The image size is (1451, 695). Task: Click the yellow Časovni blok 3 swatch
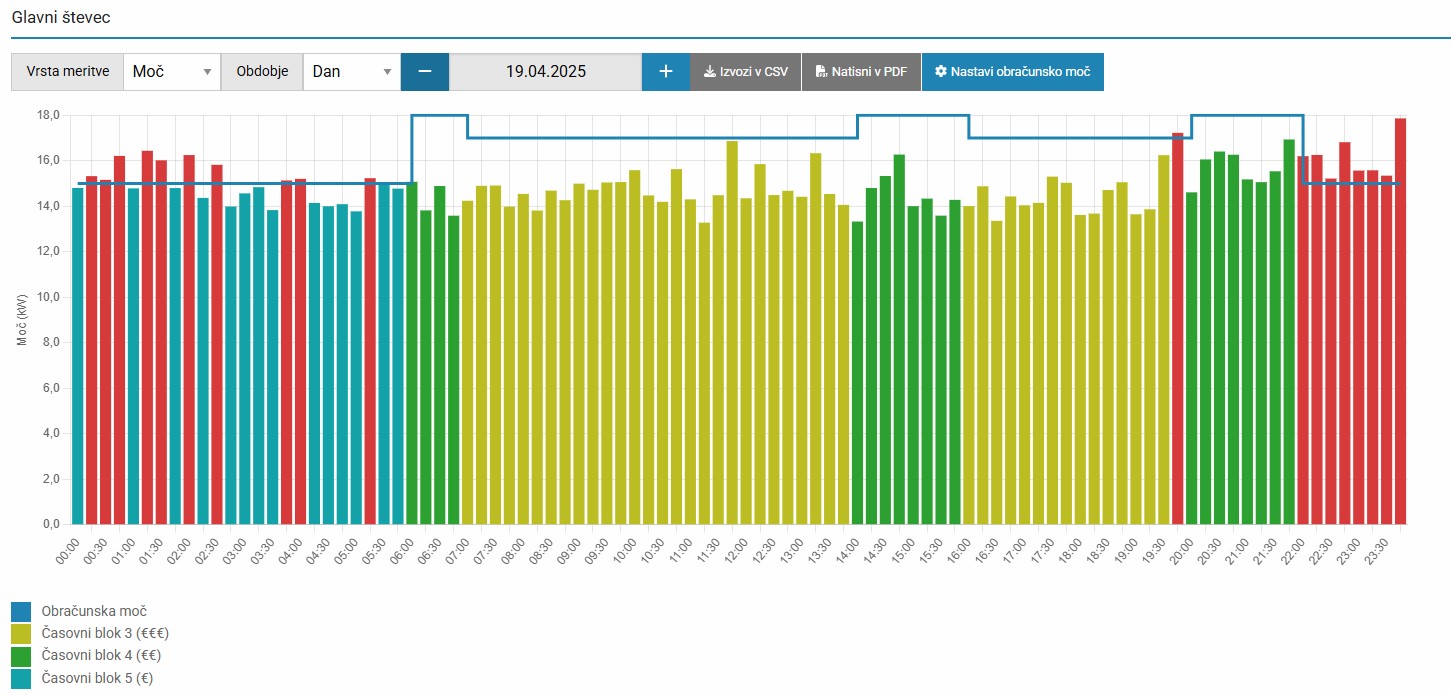tap(22, 633)
